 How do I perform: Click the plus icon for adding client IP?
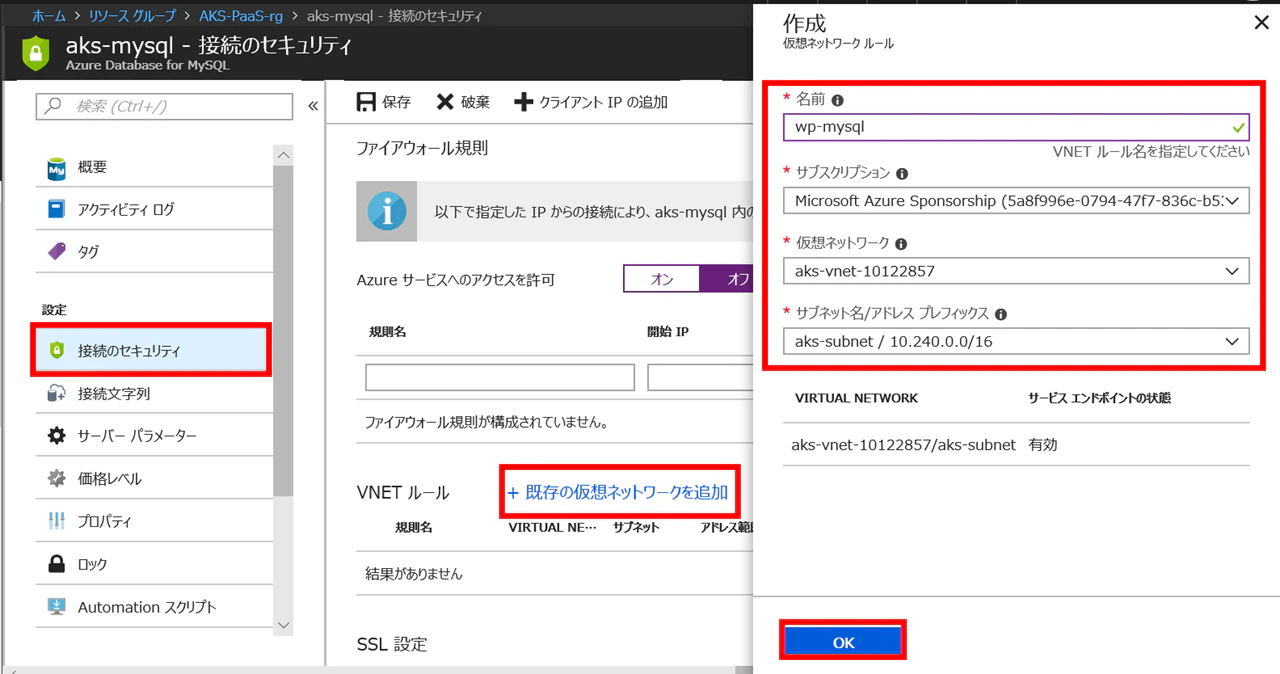point(523,102)
